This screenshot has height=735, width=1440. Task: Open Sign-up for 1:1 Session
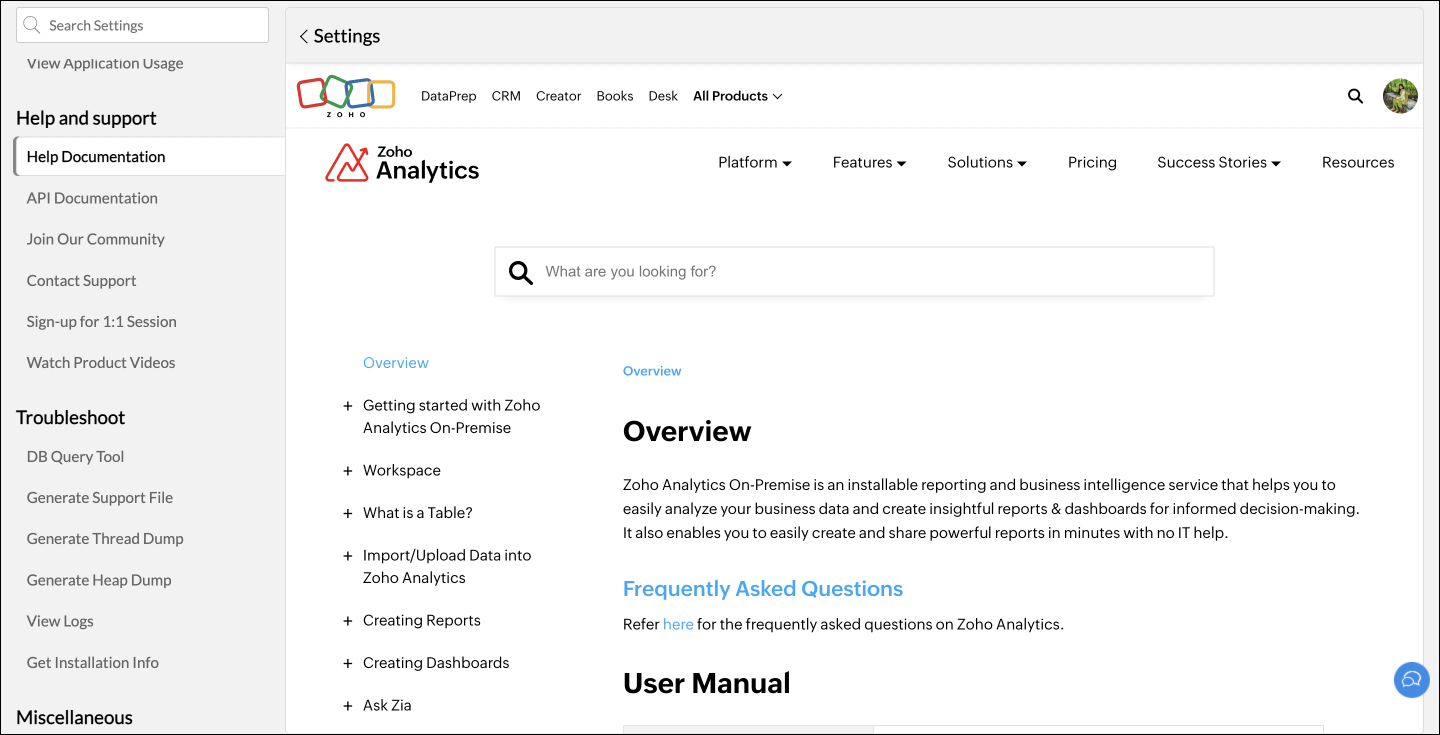pos(101,322)
